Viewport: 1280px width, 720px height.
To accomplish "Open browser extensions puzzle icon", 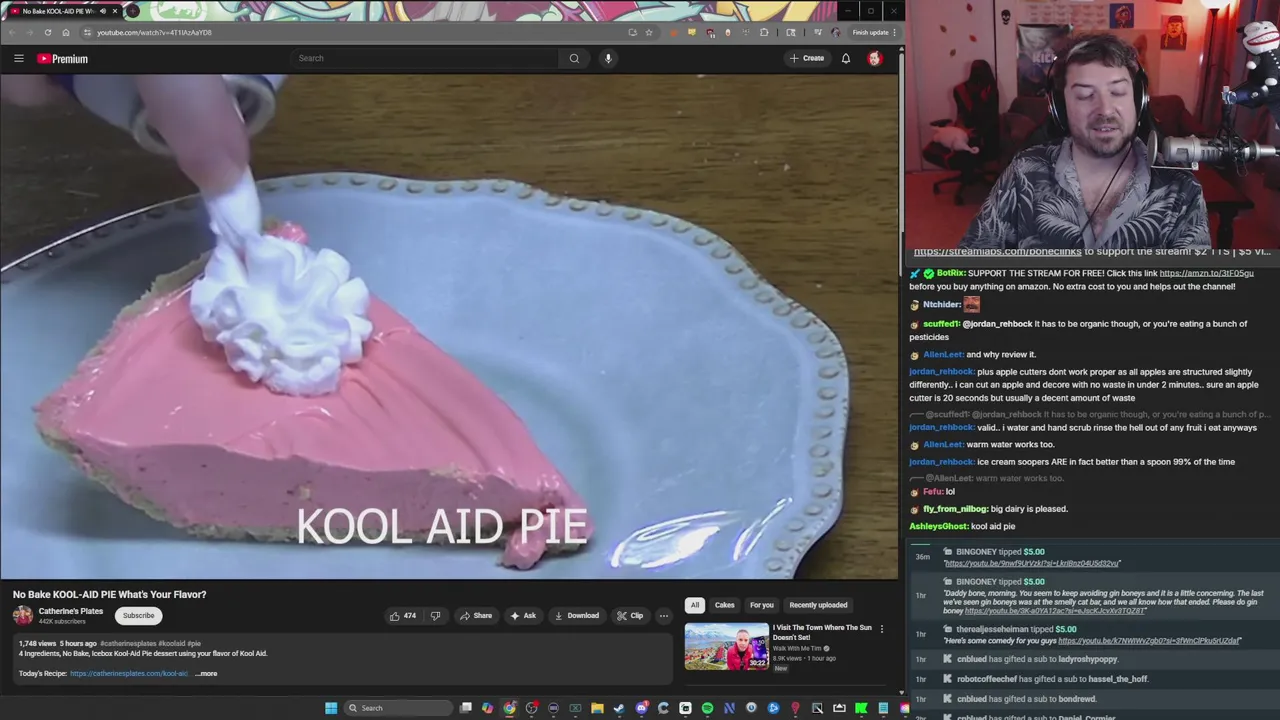I will tap(764, 32).
